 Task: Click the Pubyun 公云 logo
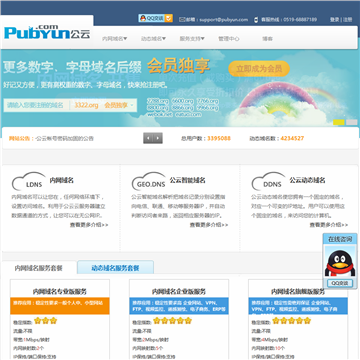pos(47,32)
